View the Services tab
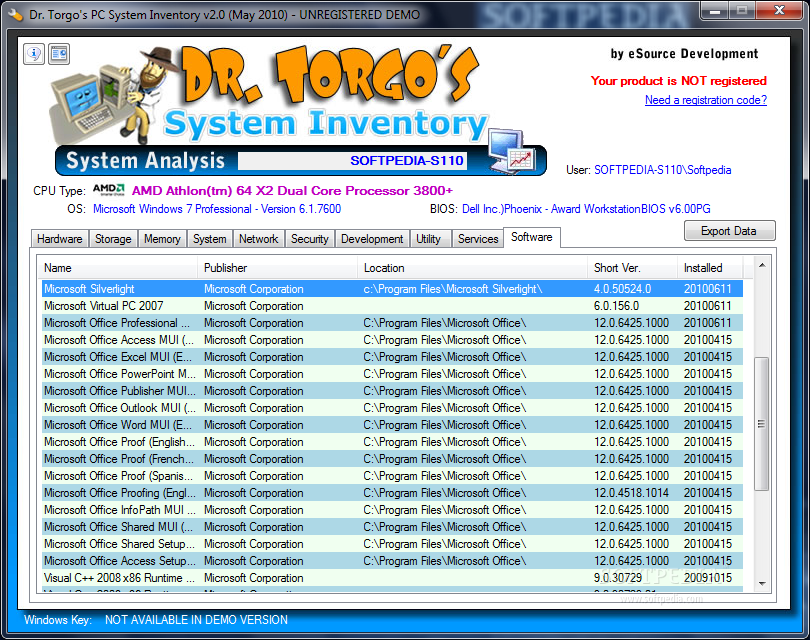Viewport: 810px width, 640px height. [478, 239]
